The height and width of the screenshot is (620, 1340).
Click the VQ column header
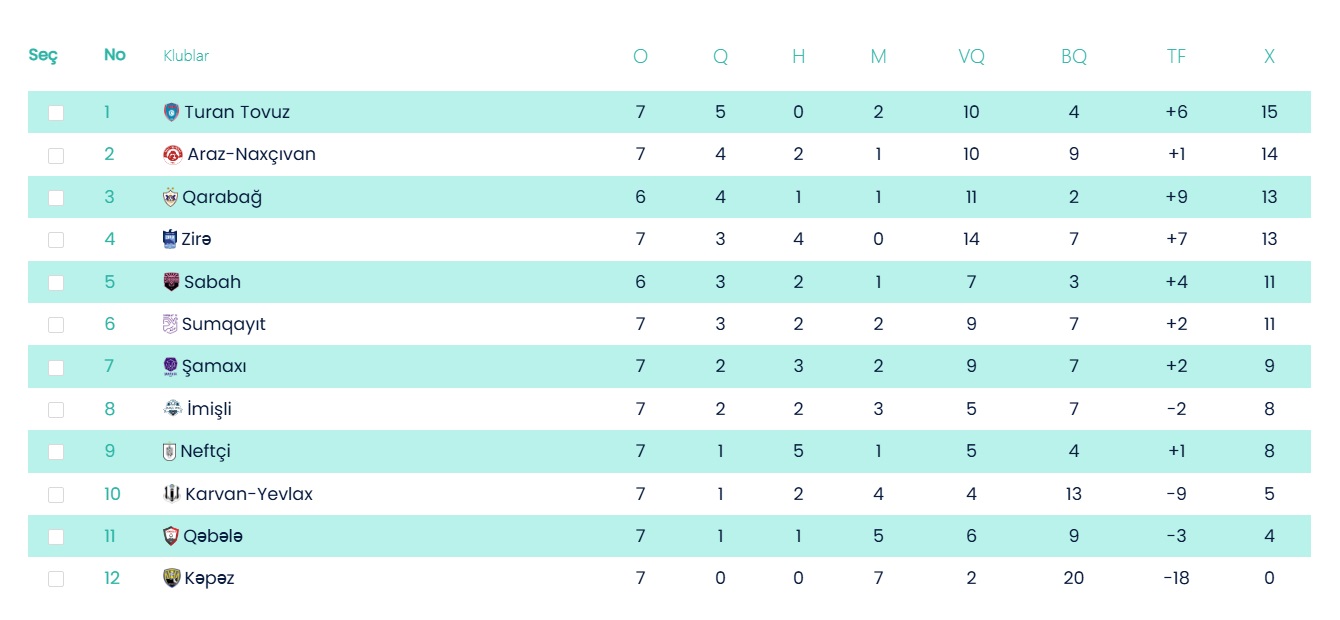pos(971,57)
